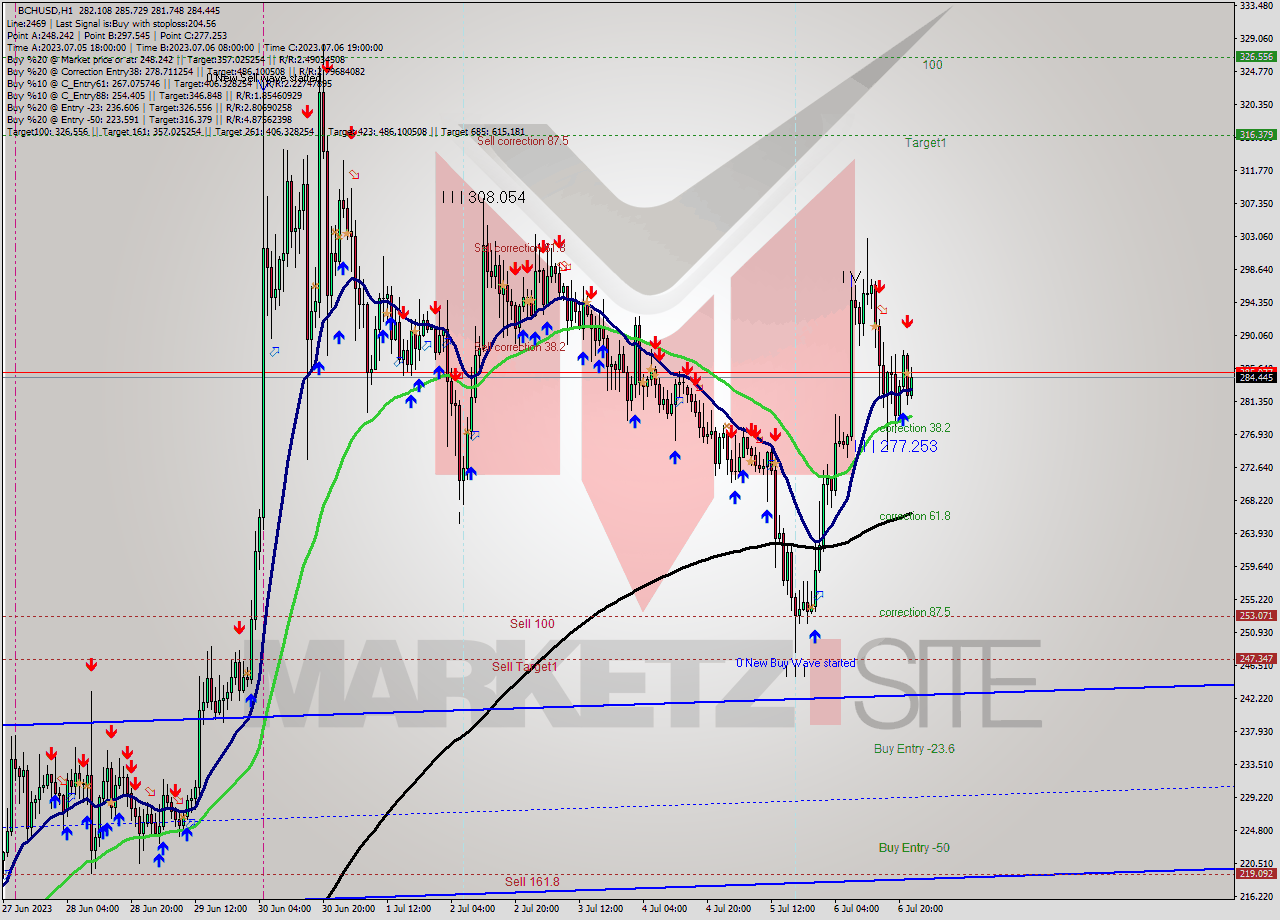Screen dimensions: 1280x920
Task: Click the 216.220 price axis value
Action: [1256, 896]
